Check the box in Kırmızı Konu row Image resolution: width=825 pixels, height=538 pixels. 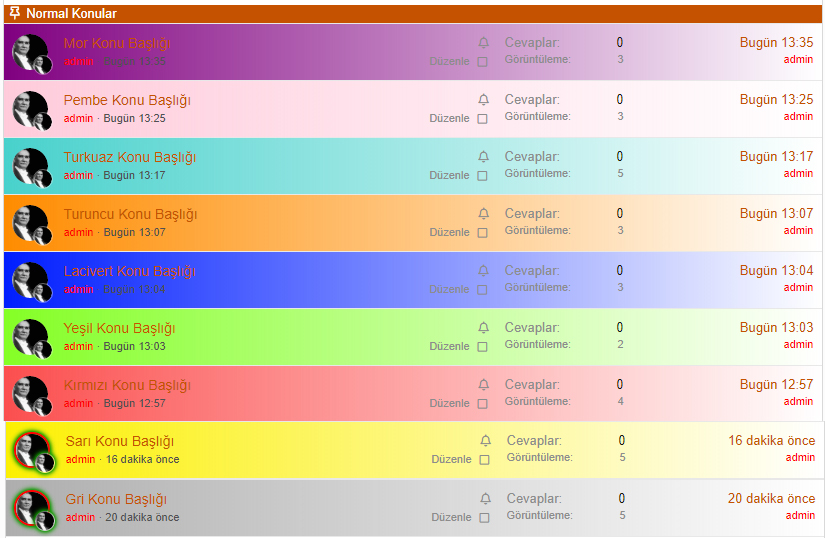click(x=482, y=404)
